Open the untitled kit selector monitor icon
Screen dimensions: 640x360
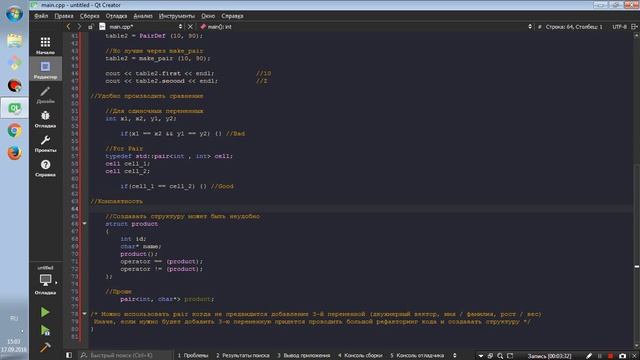[45, 280]
